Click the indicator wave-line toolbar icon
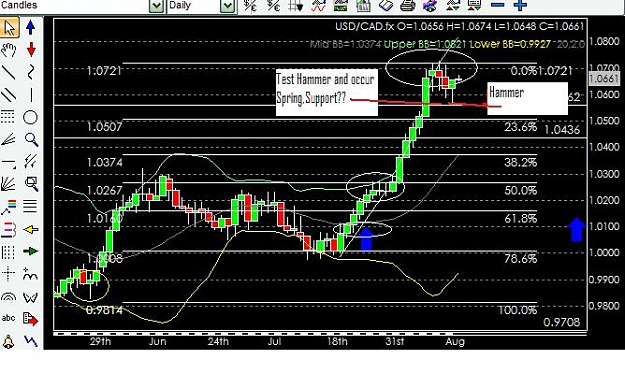 coord(318,5)
